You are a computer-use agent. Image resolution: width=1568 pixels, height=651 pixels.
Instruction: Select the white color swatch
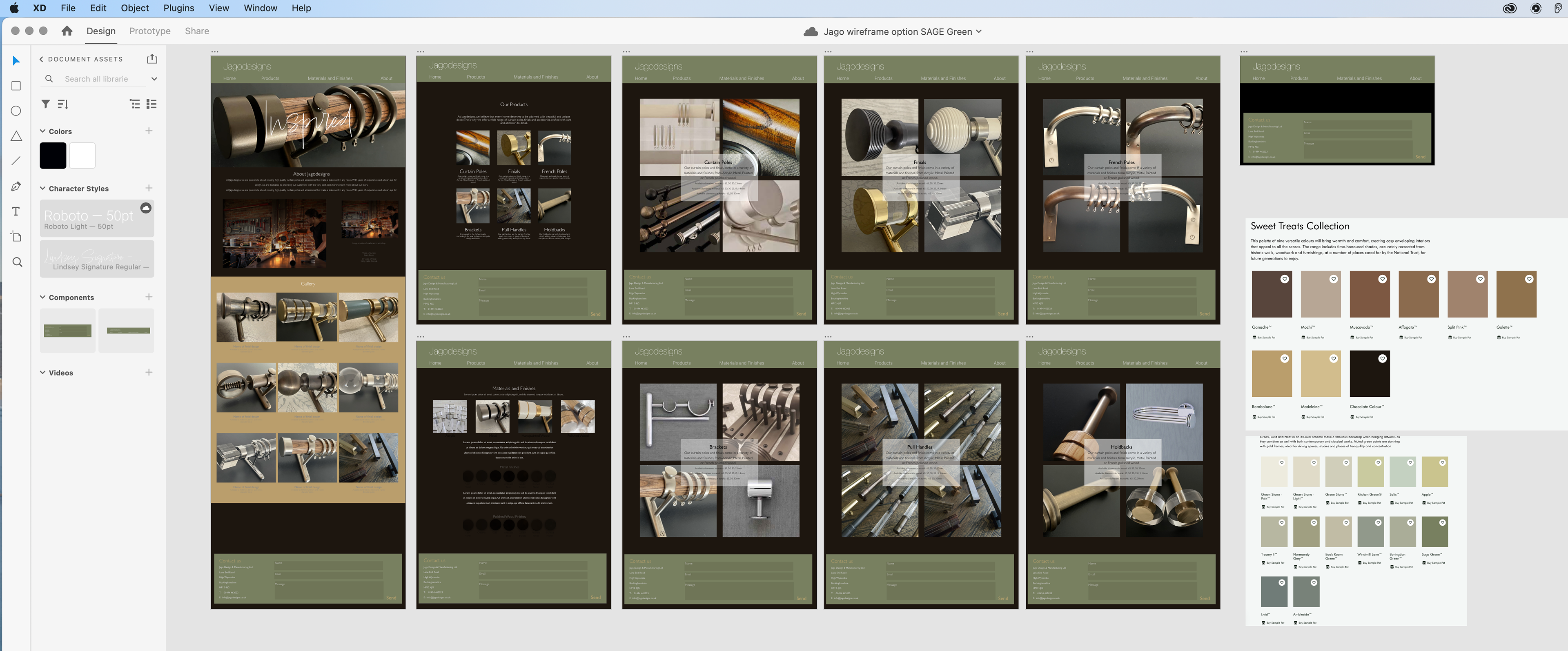pos(82,156)
